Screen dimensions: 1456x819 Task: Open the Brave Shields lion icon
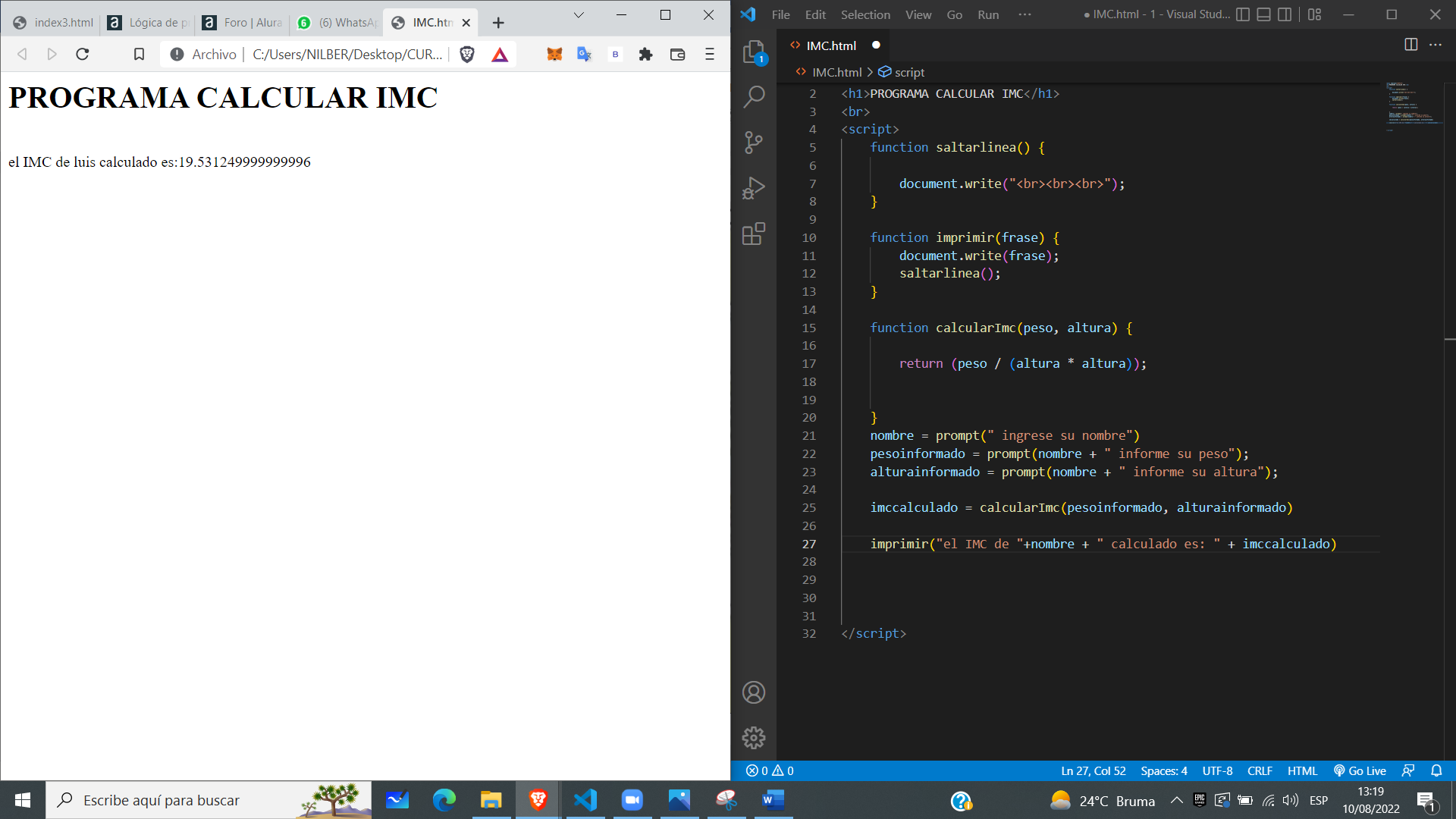pyautogui.click(x=467, y=54)
